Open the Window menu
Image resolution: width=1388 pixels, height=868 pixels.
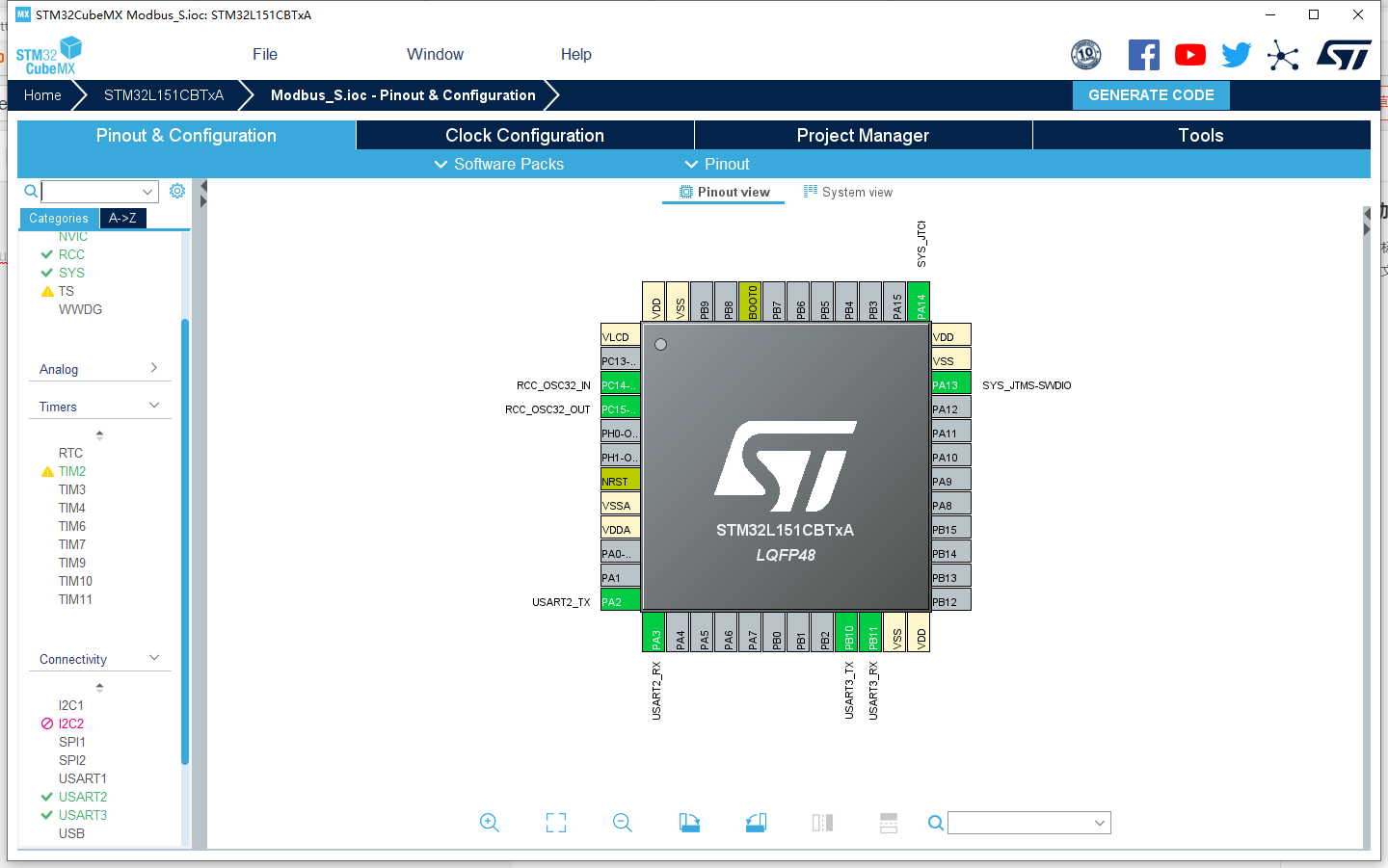(435, 54)
